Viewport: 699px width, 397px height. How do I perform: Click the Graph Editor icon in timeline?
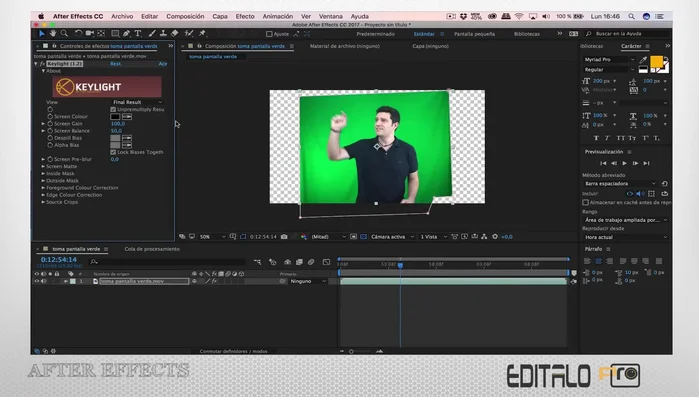point(326,262)
